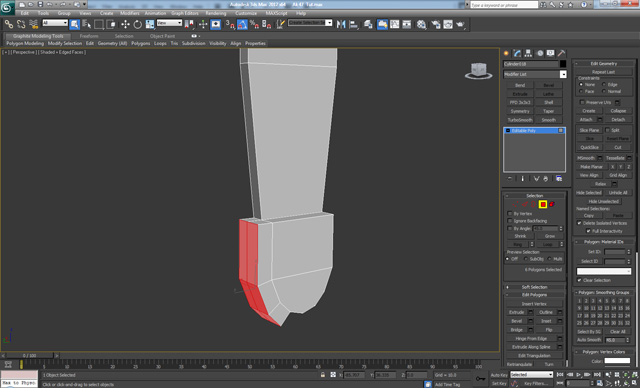Open the Rendering menu
The image size is (640, 388).
pos(216,13)
